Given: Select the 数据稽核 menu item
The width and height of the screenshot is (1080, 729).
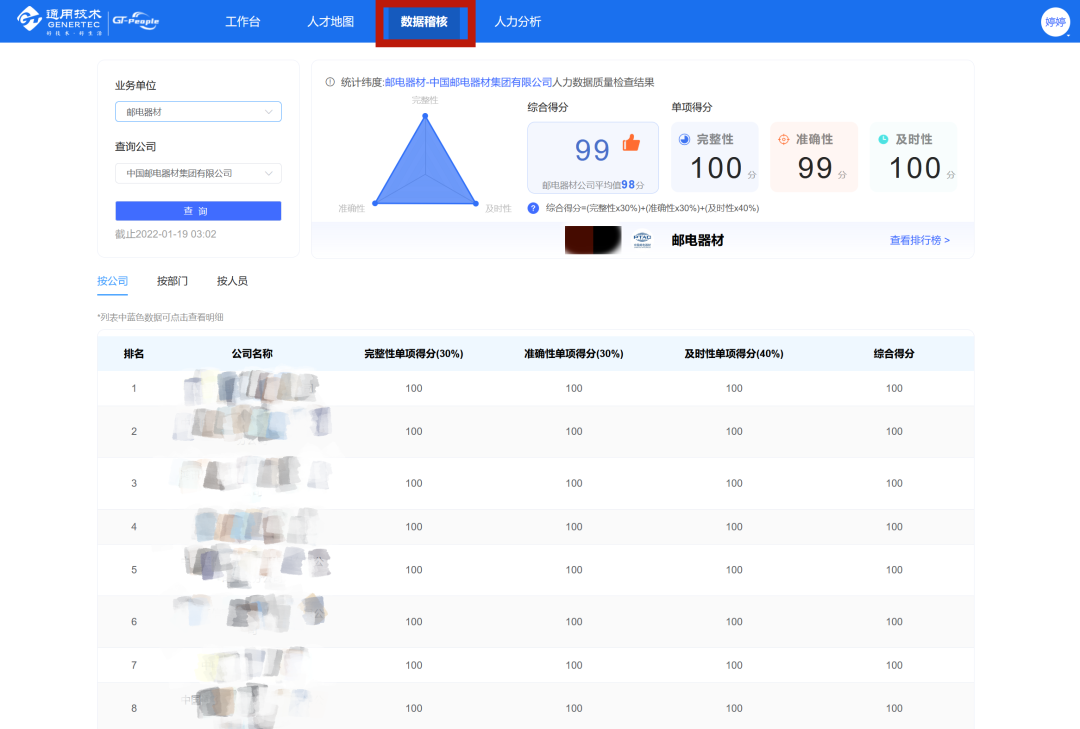Looking at the screenshot, I should click(424, 21).
